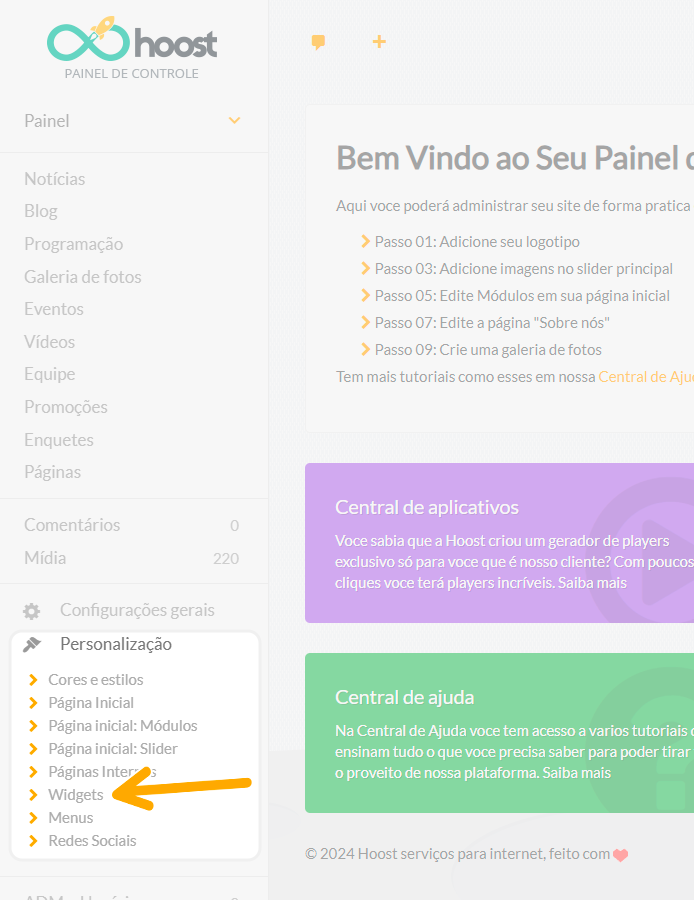This screenshot has width=694, height=900.
Task: Click the Central de aplicativos purple card
Action: pyautogui.click(x=499, y=543)
